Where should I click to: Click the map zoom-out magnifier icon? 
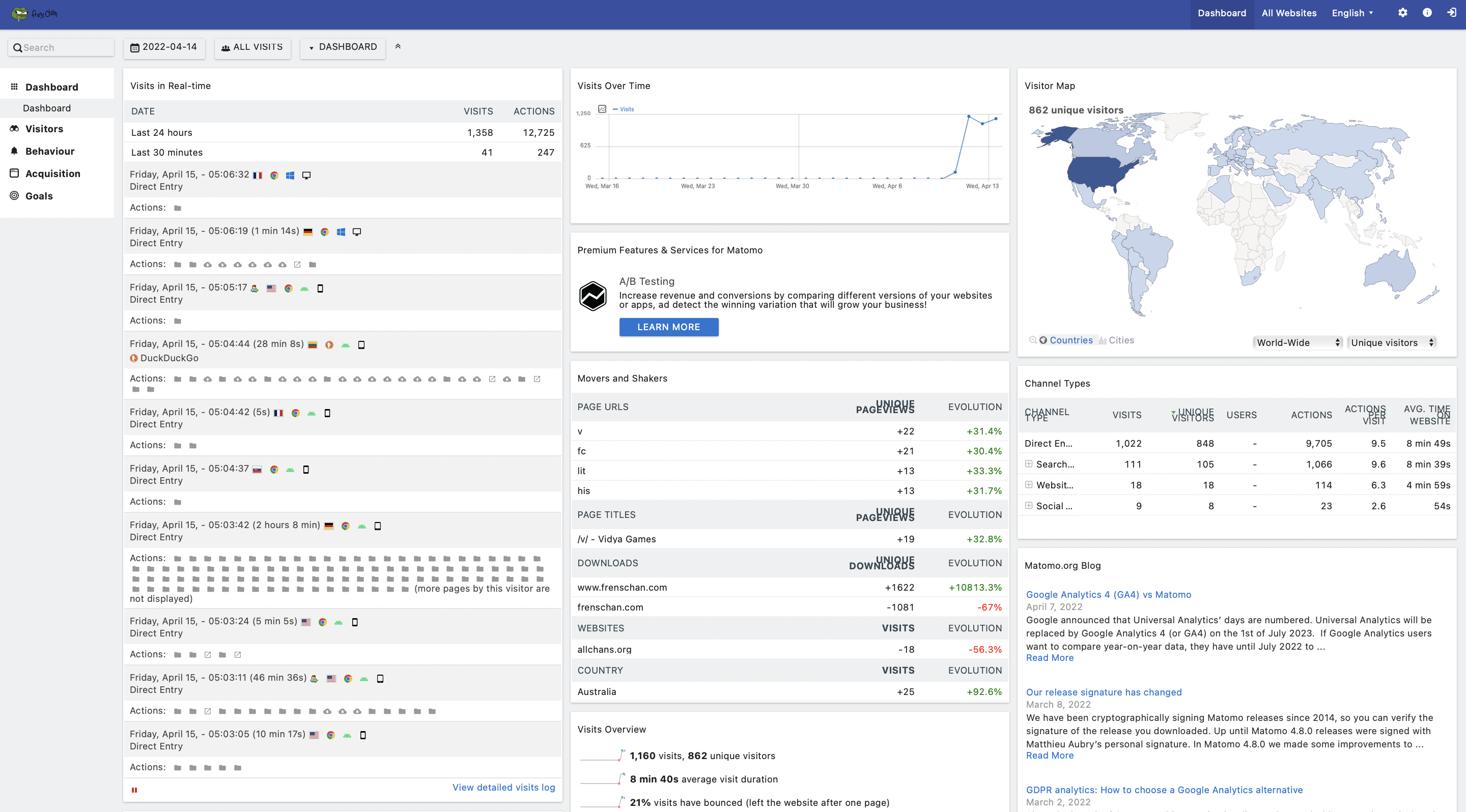(x=1032, y=340)
